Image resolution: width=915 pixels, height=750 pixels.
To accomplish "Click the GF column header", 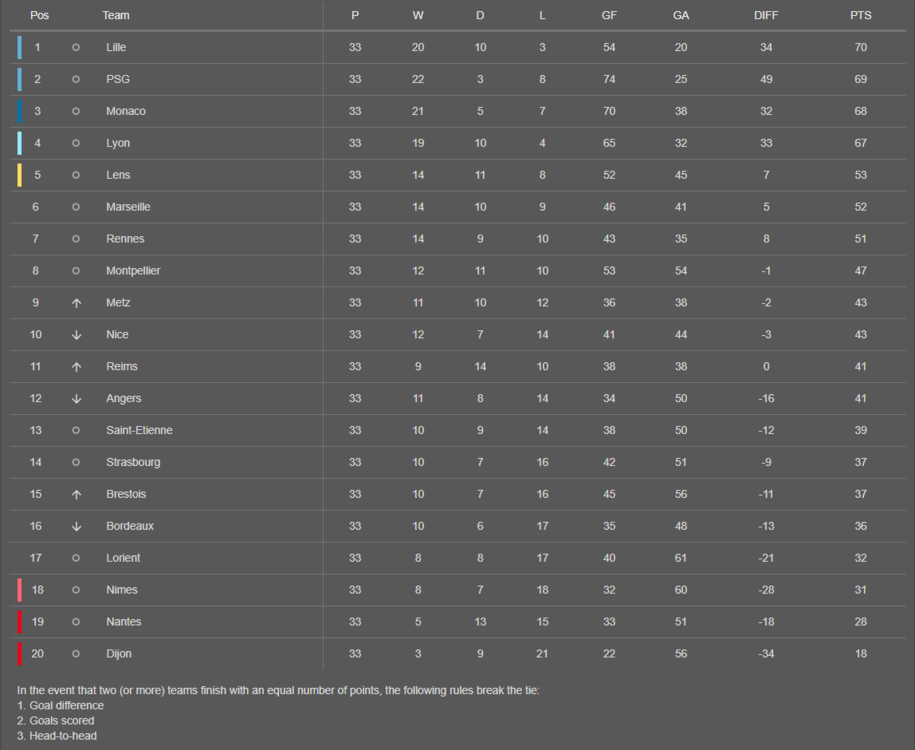I will click(x=609, y=16).
